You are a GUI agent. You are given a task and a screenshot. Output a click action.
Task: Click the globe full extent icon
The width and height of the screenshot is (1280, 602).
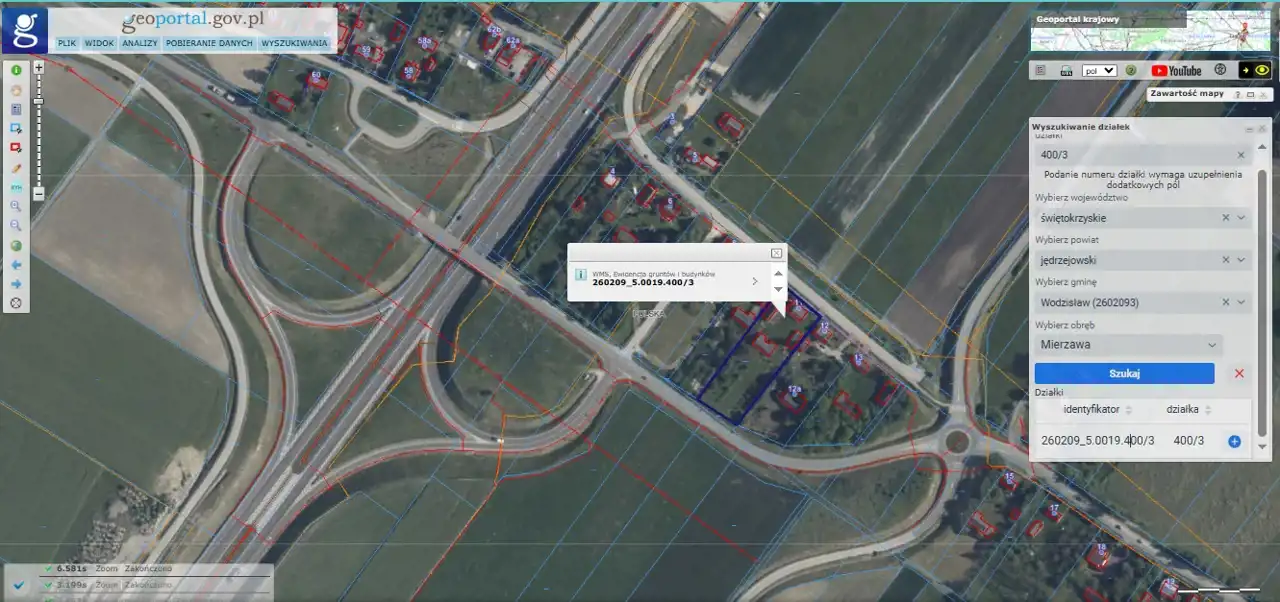coord(16,245)
